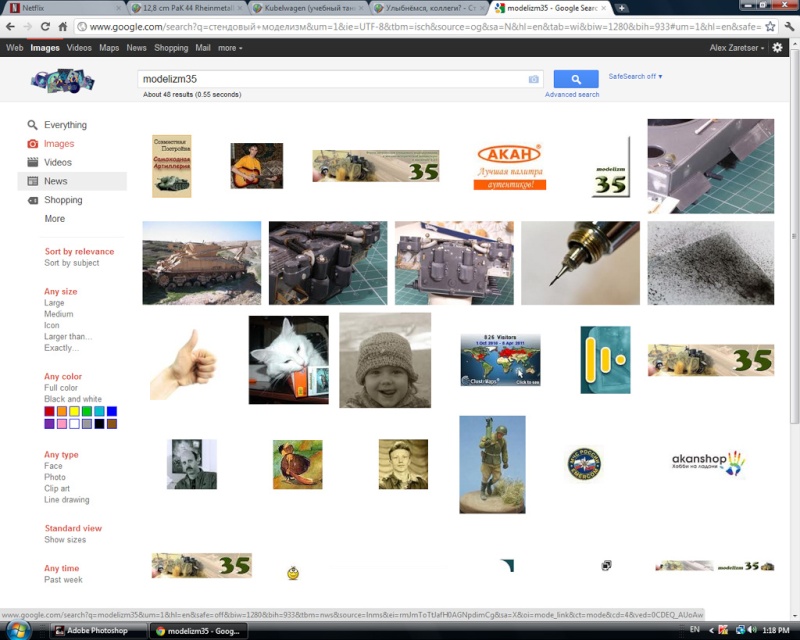
Task: Filter results by Face type
Action: point(53,465)
